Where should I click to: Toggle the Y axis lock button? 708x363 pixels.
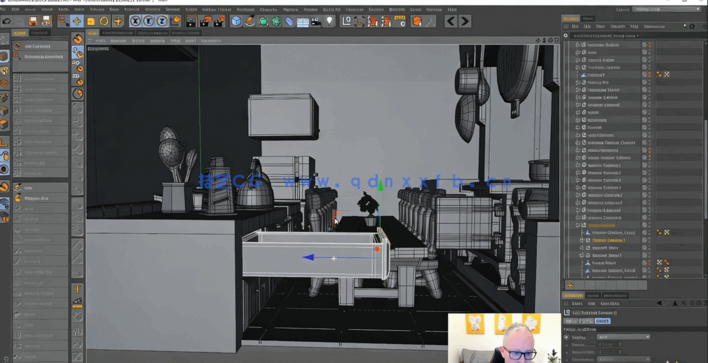click(x=149, y=21)
